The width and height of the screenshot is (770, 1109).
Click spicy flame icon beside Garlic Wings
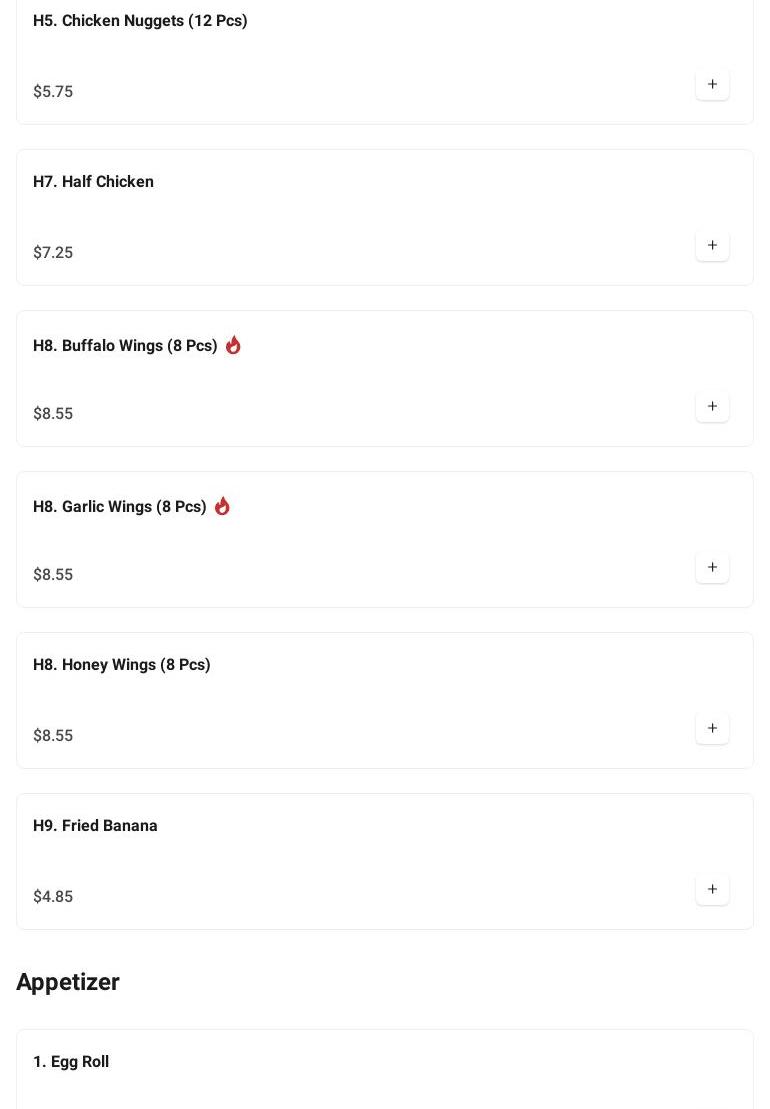(222, 506)
